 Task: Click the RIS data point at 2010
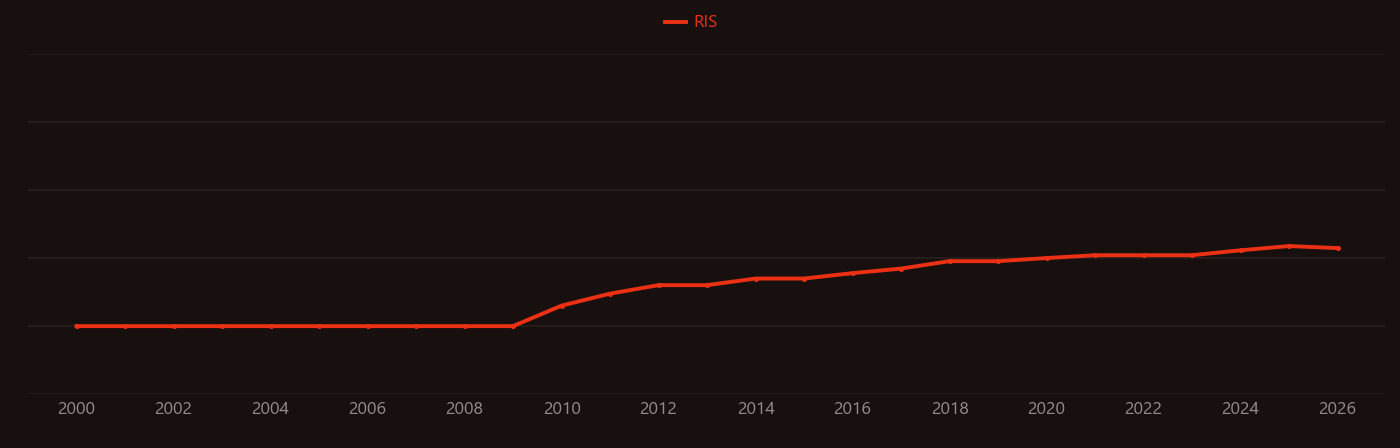click(x=562, y=305)
